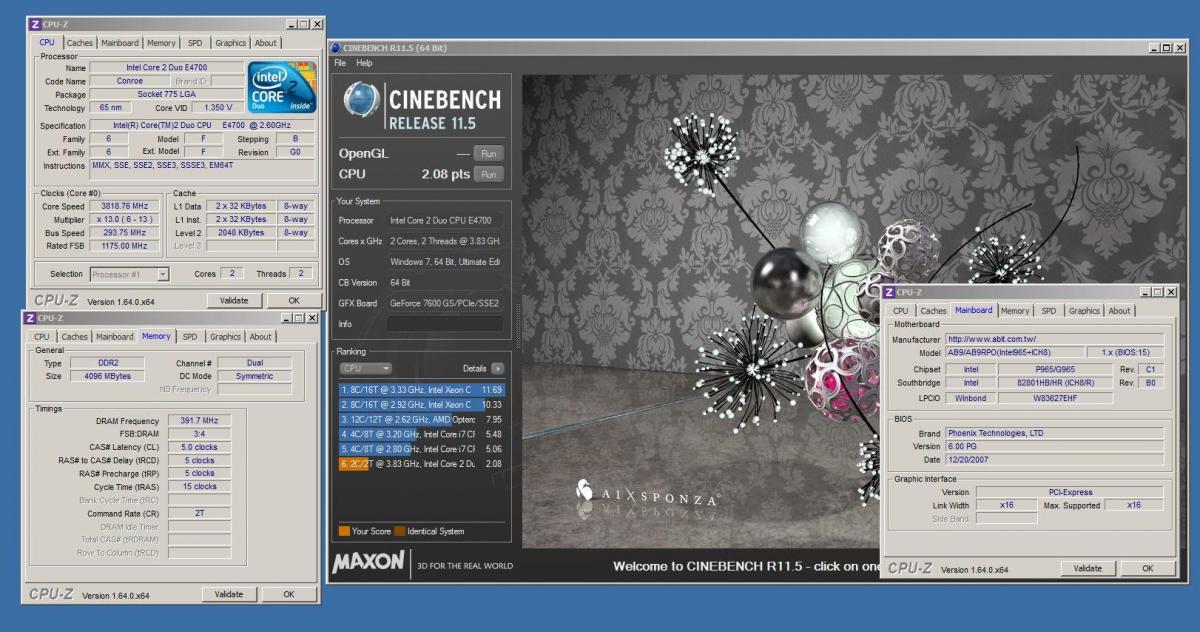Open the Help menu in Cinebench
The width and height of the screenshot is (1200, 632).
point(364,63)
